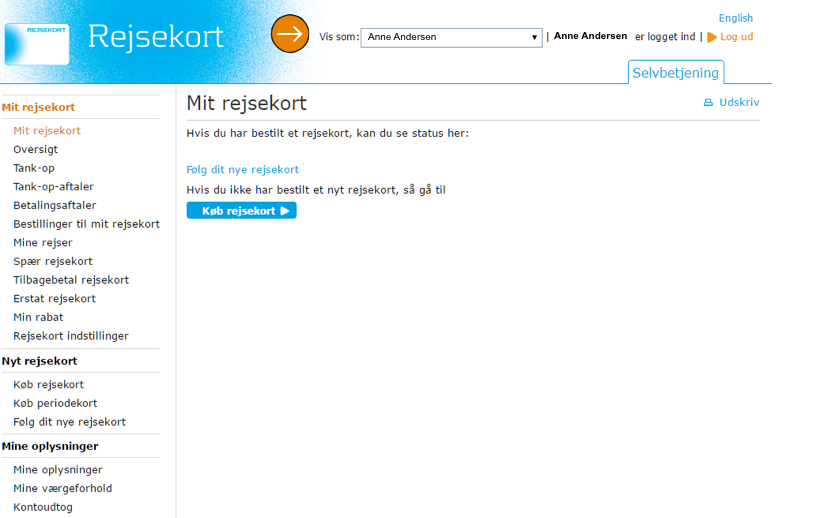The image size is (828, 518).
Task: Choose Spær rejsekort from sidebar
Action: 52,262
